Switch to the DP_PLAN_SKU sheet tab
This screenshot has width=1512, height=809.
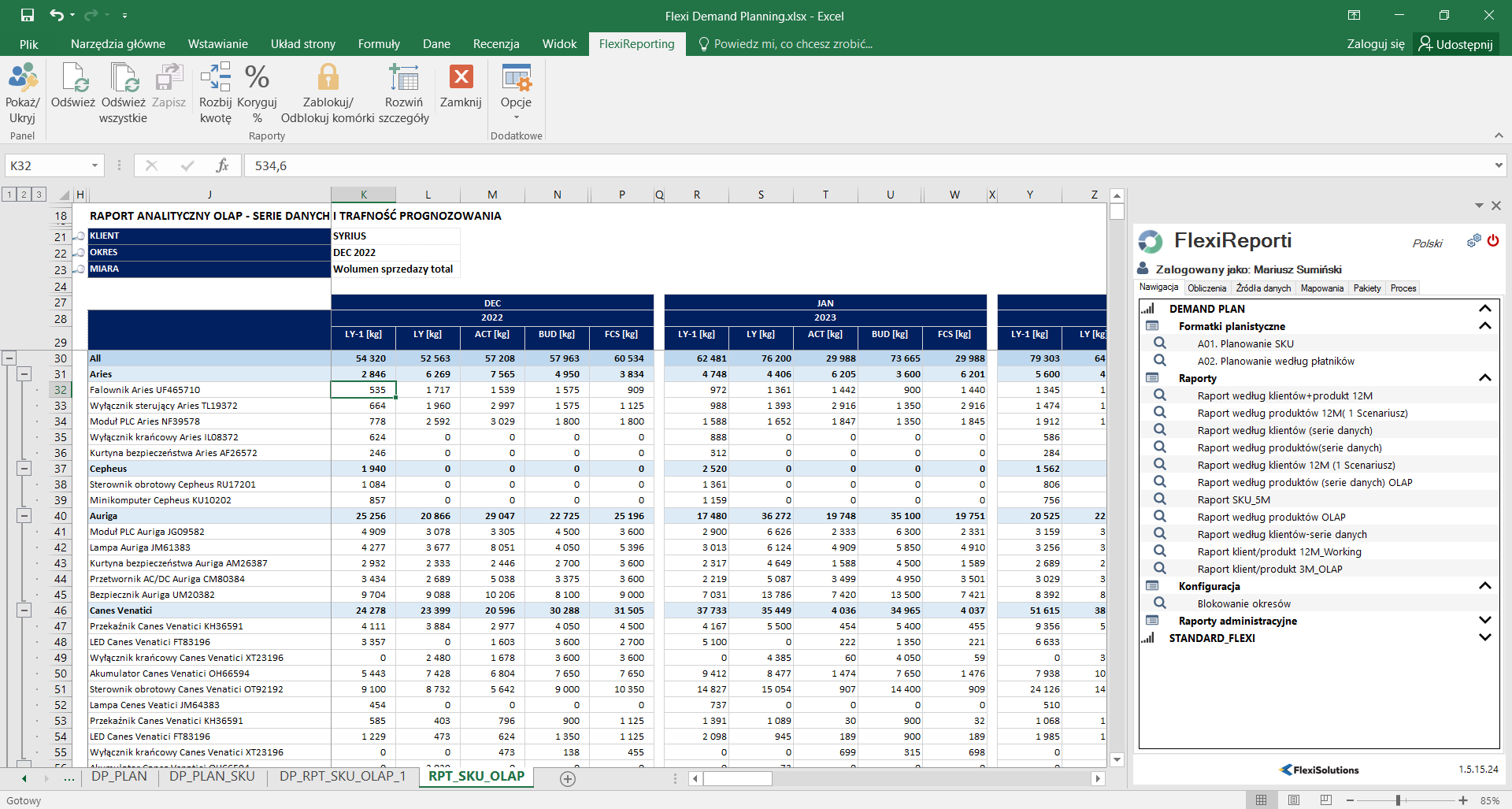(212, 777)
